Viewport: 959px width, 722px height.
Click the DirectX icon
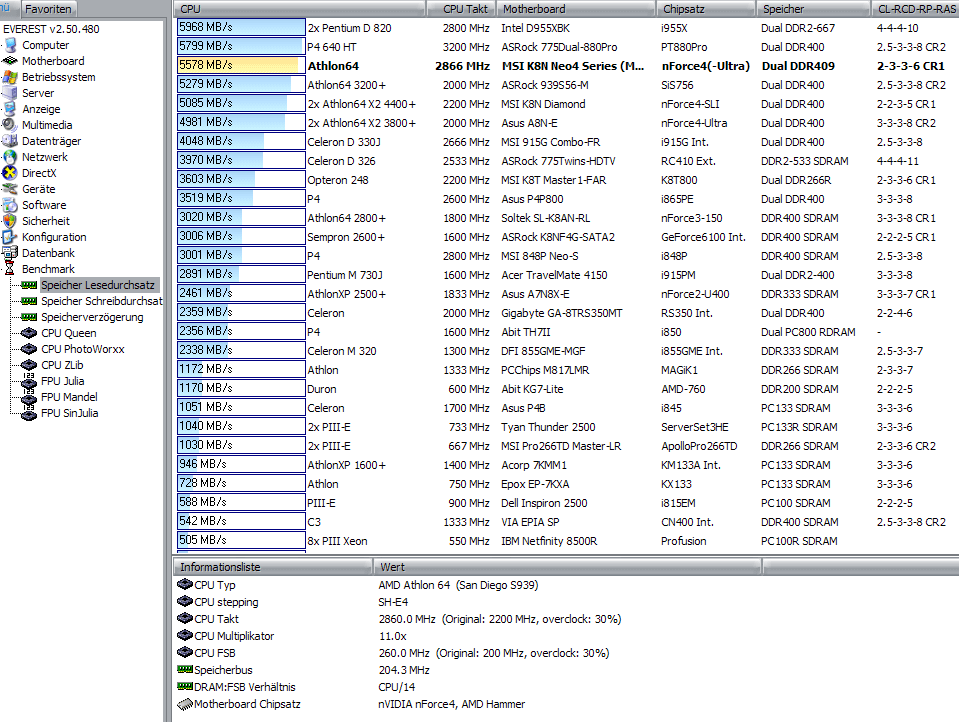[10, 173]
